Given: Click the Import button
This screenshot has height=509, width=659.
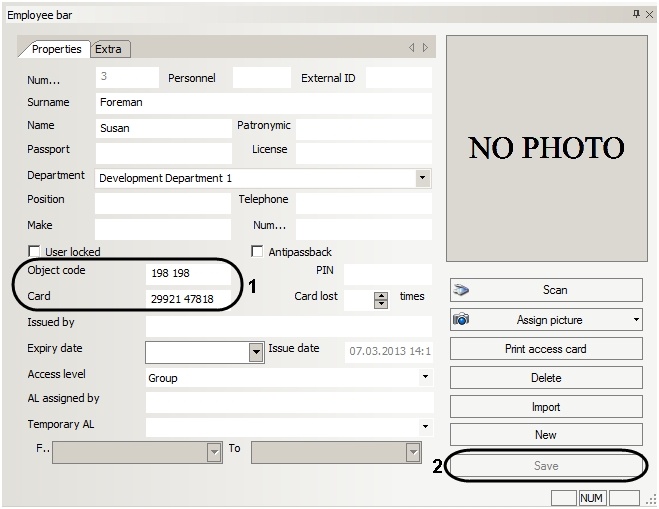Looking at the screenshot, I should tap(546, 406).
